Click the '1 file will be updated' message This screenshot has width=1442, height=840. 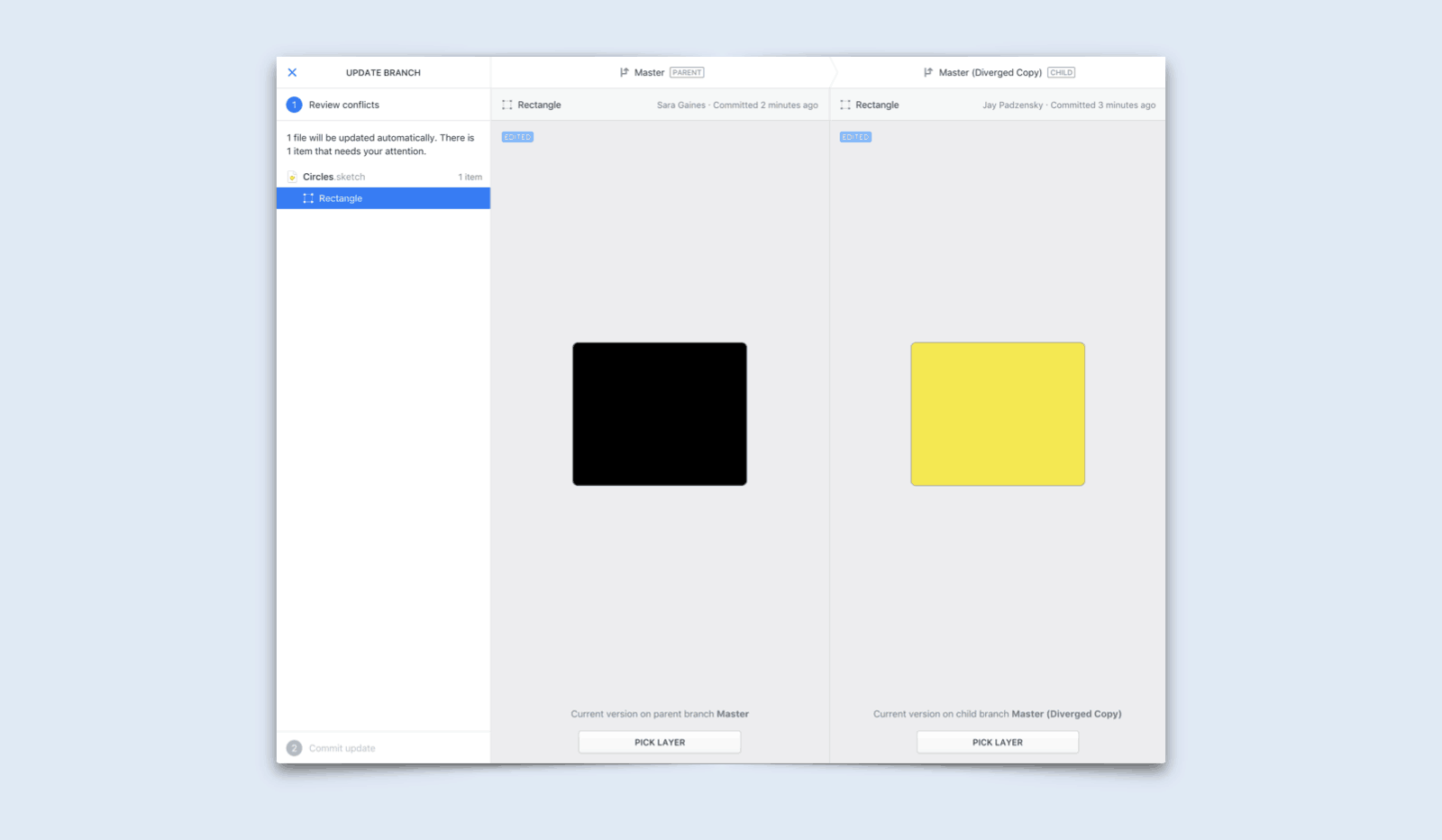[380, 144]
